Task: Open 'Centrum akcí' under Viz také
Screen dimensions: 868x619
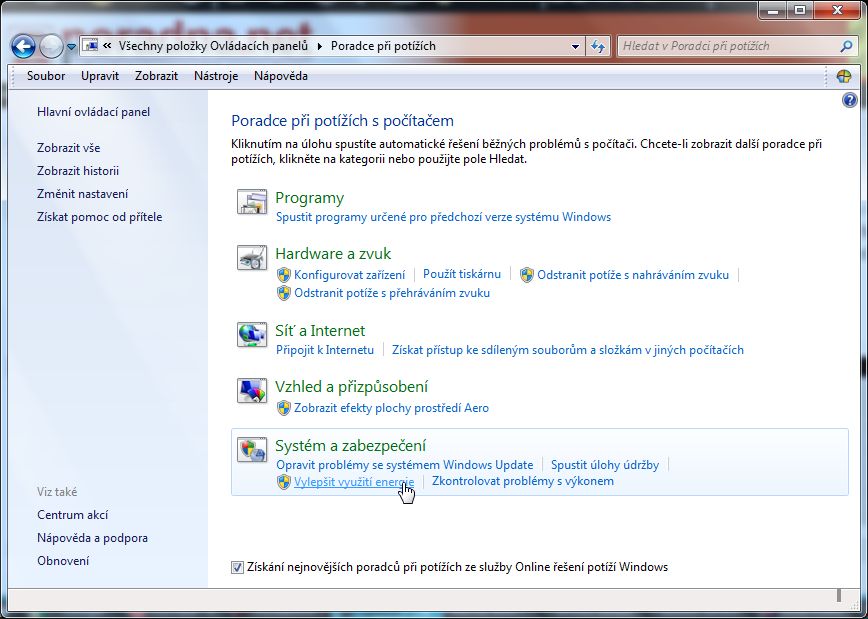Action: (x=73, y=515)
